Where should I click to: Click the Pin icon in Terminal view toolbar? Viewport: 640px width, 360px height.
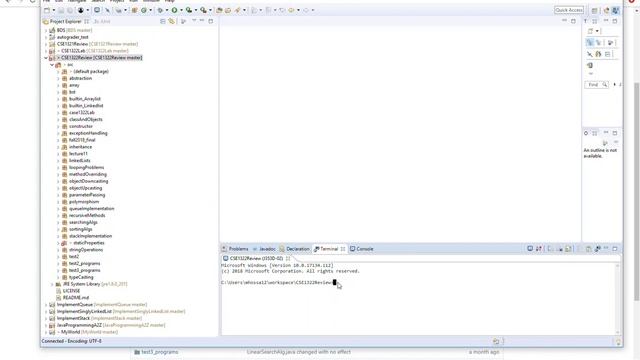(x=598, y=249)
